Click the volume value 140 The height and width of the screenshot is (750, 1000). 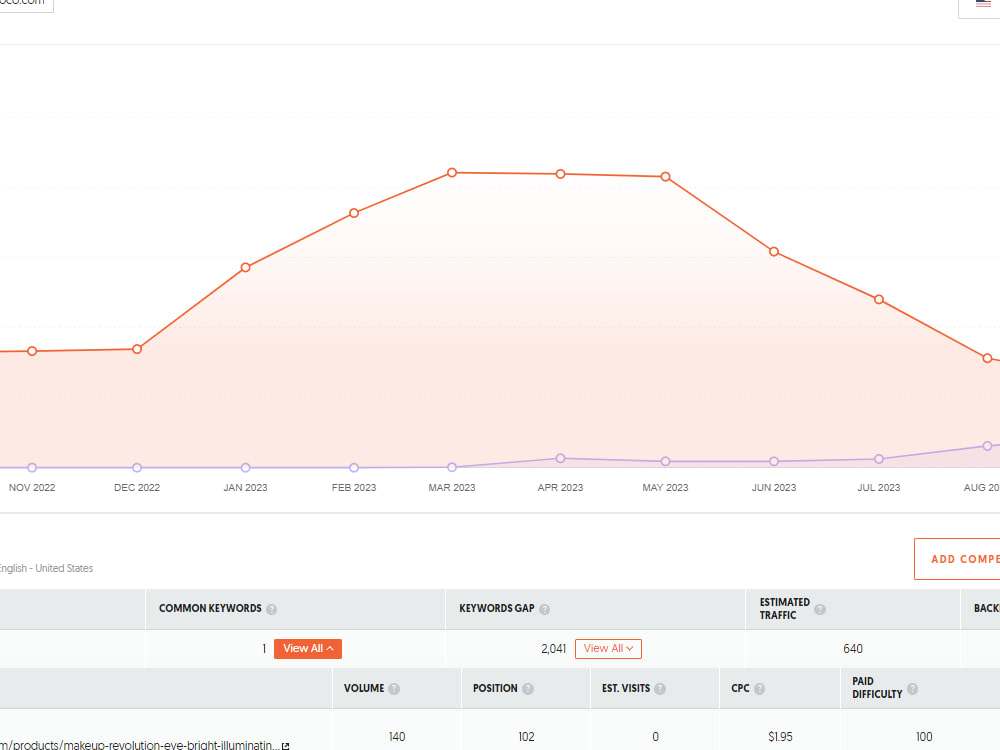click(397, 737)
